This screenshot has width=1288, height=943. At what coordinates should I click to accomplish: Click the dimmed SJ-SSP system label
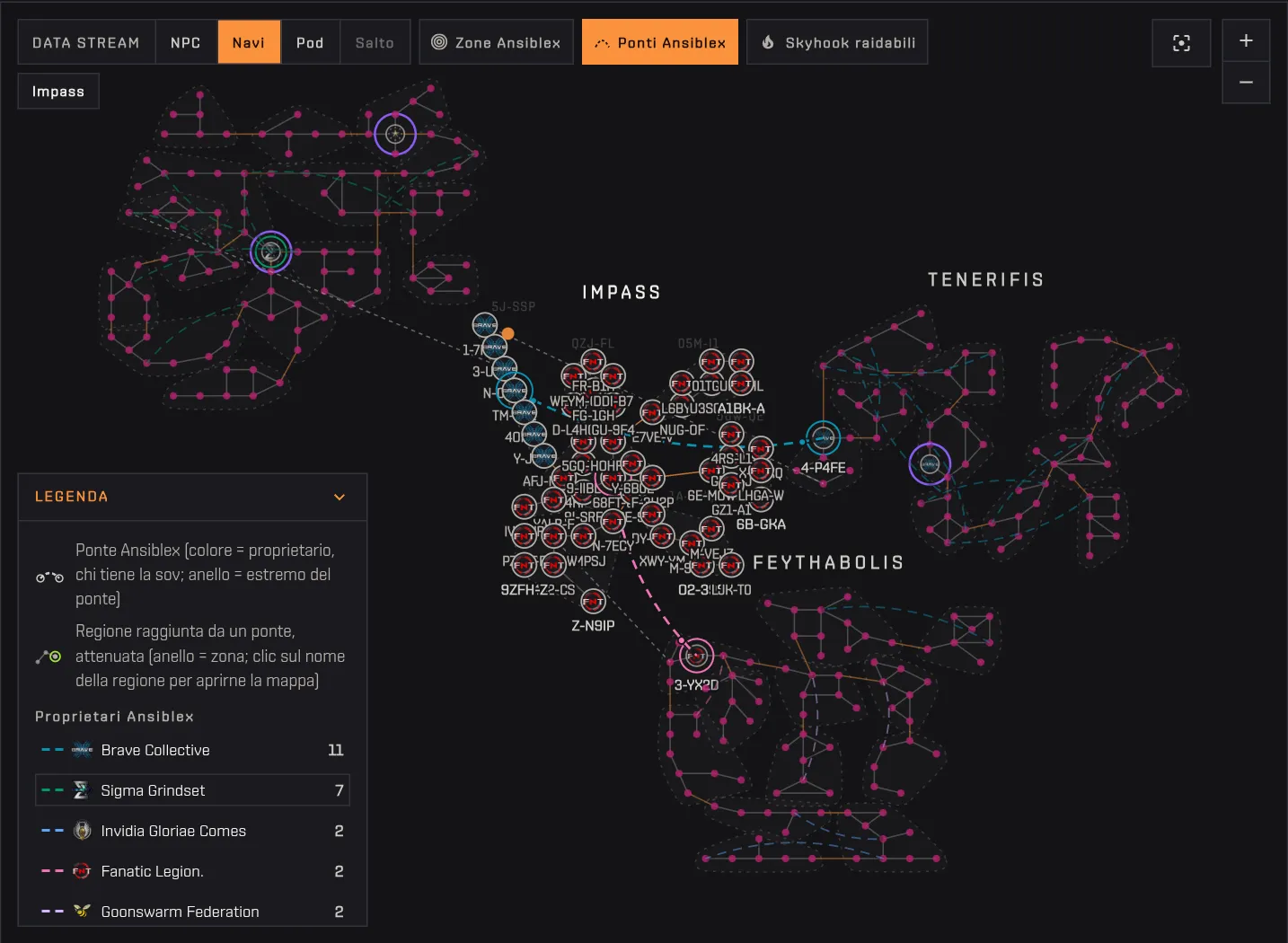tap(514, 307)
